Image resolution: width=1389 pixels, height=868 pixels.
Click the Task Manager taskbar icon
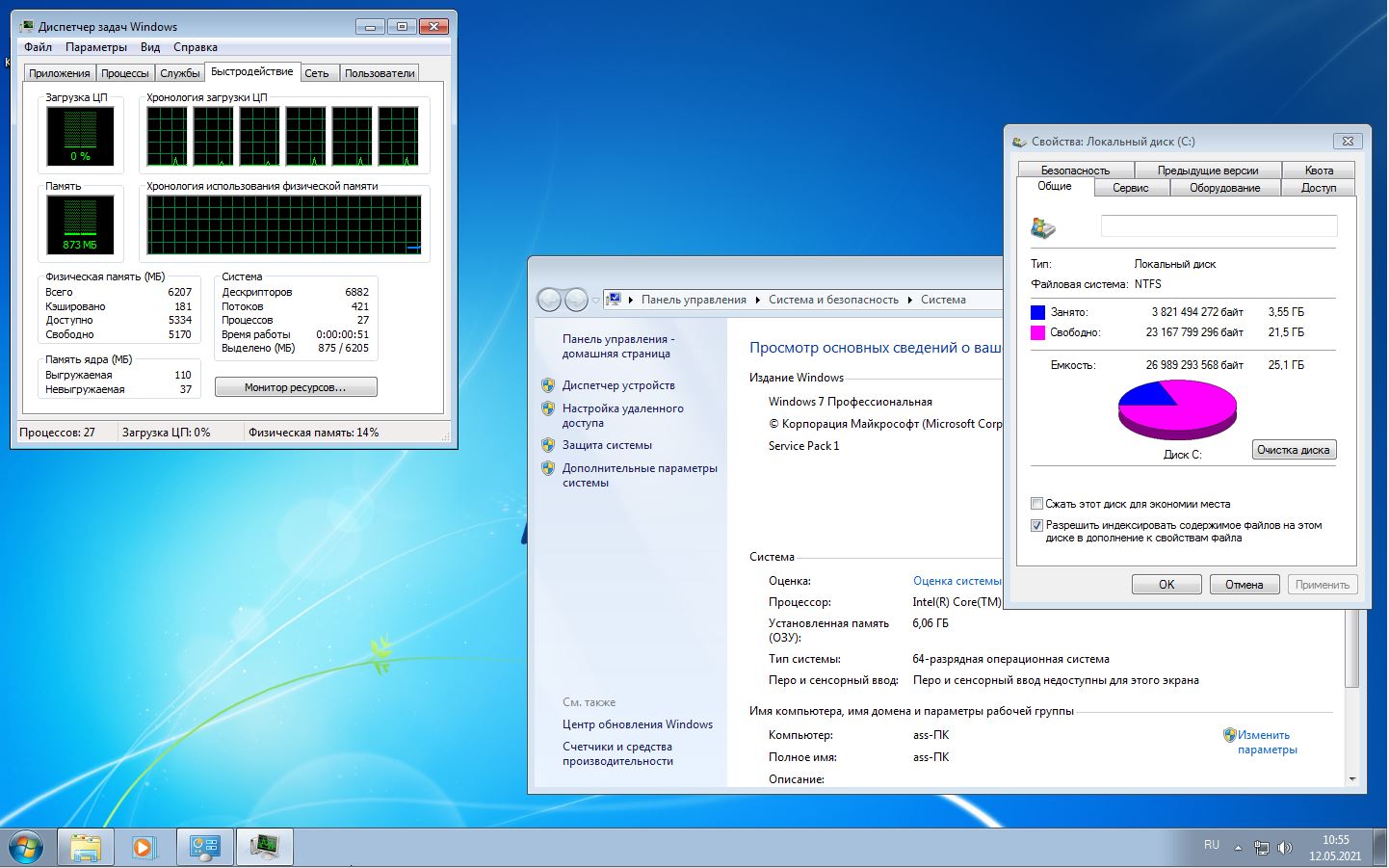[264, 847]
